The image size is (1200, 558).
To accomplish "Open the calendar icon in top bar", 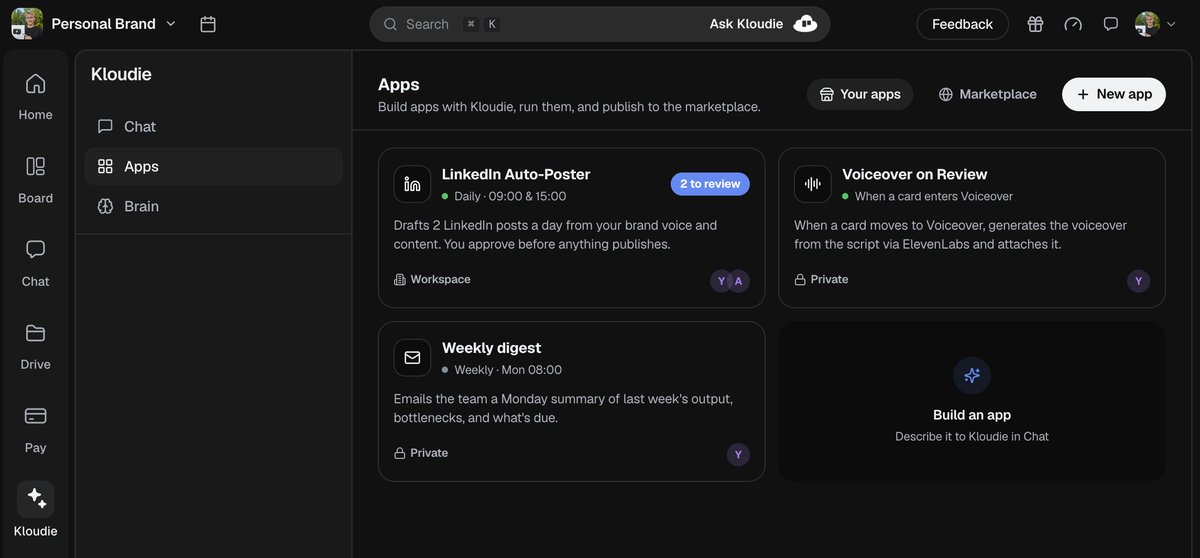I will [208, 24].
